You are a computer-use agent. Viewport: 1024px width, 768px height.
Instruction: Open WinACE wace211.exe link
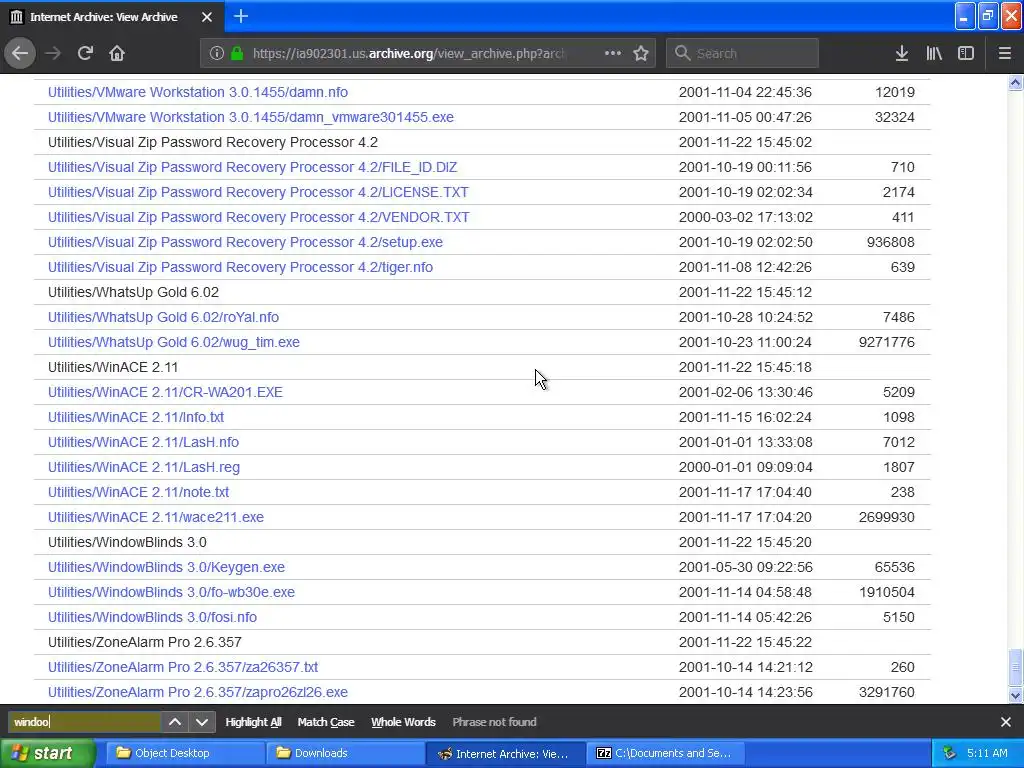155,517
